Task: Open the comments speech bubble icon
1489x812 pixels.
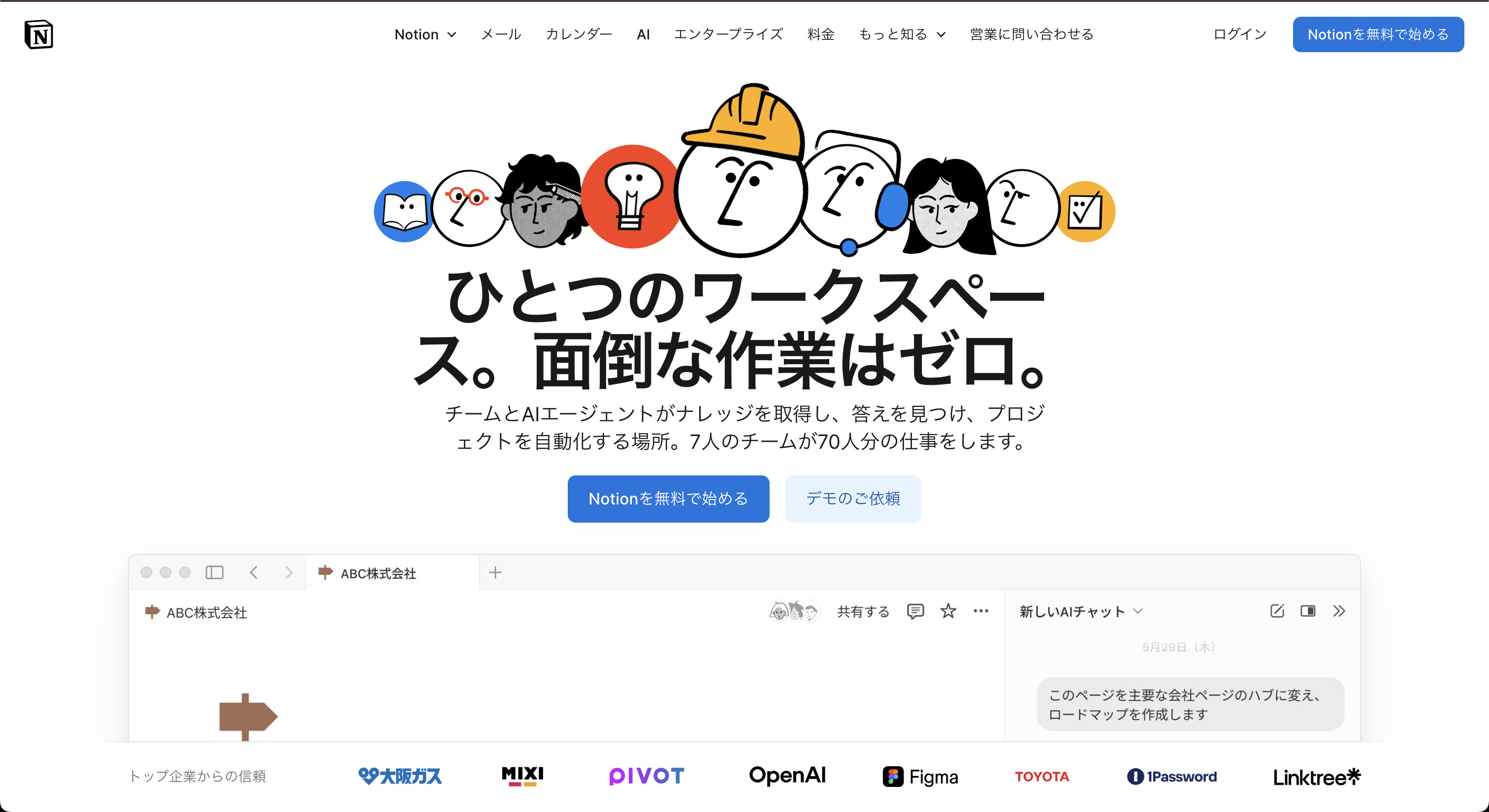Action: 915,611
